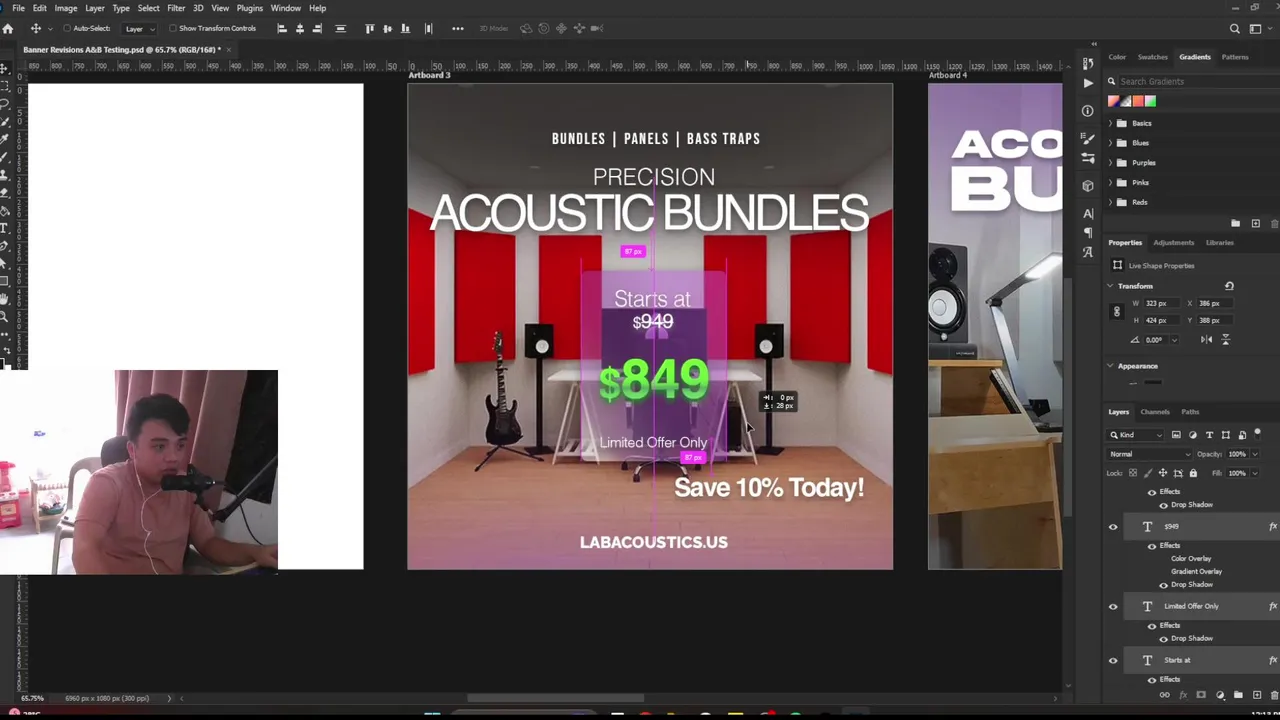Click the align left edges icon

point(282,28)
